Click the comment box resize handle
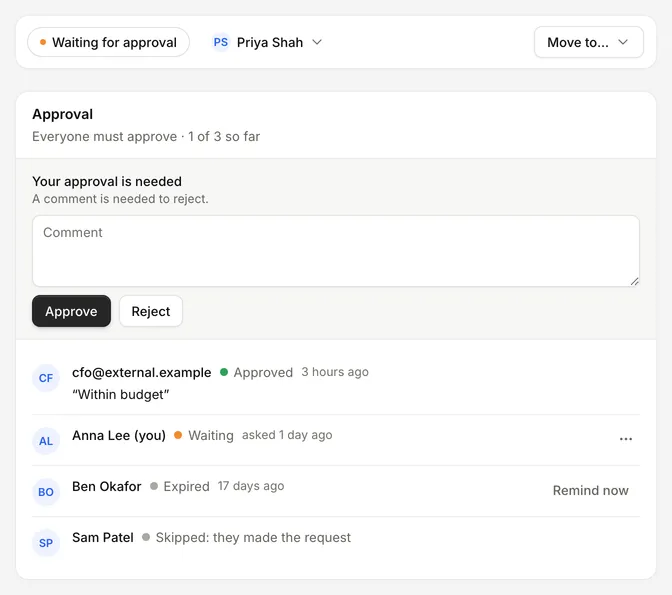 (x=635, y=282)
